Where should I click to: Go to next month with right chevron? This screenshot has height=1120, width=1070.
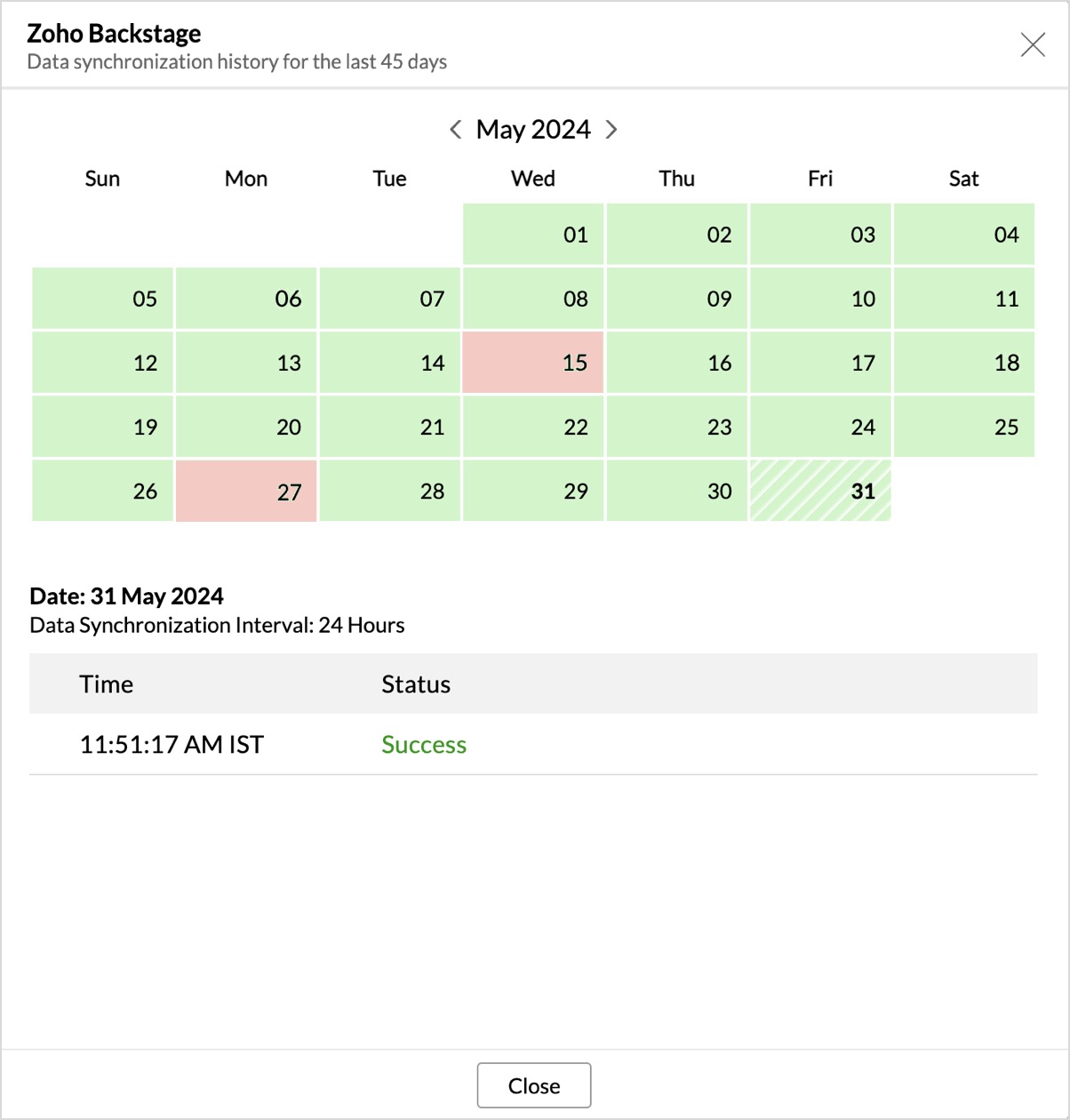coord(611,130)
